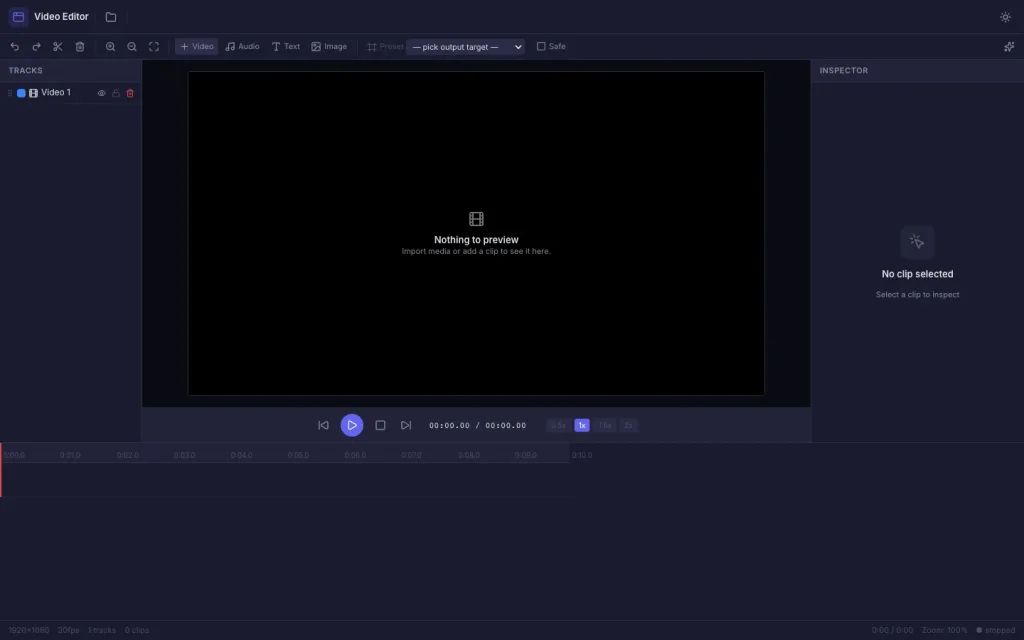Set playback speed to 1.5x
The image size is (1024, 640).
coord(605,425)
